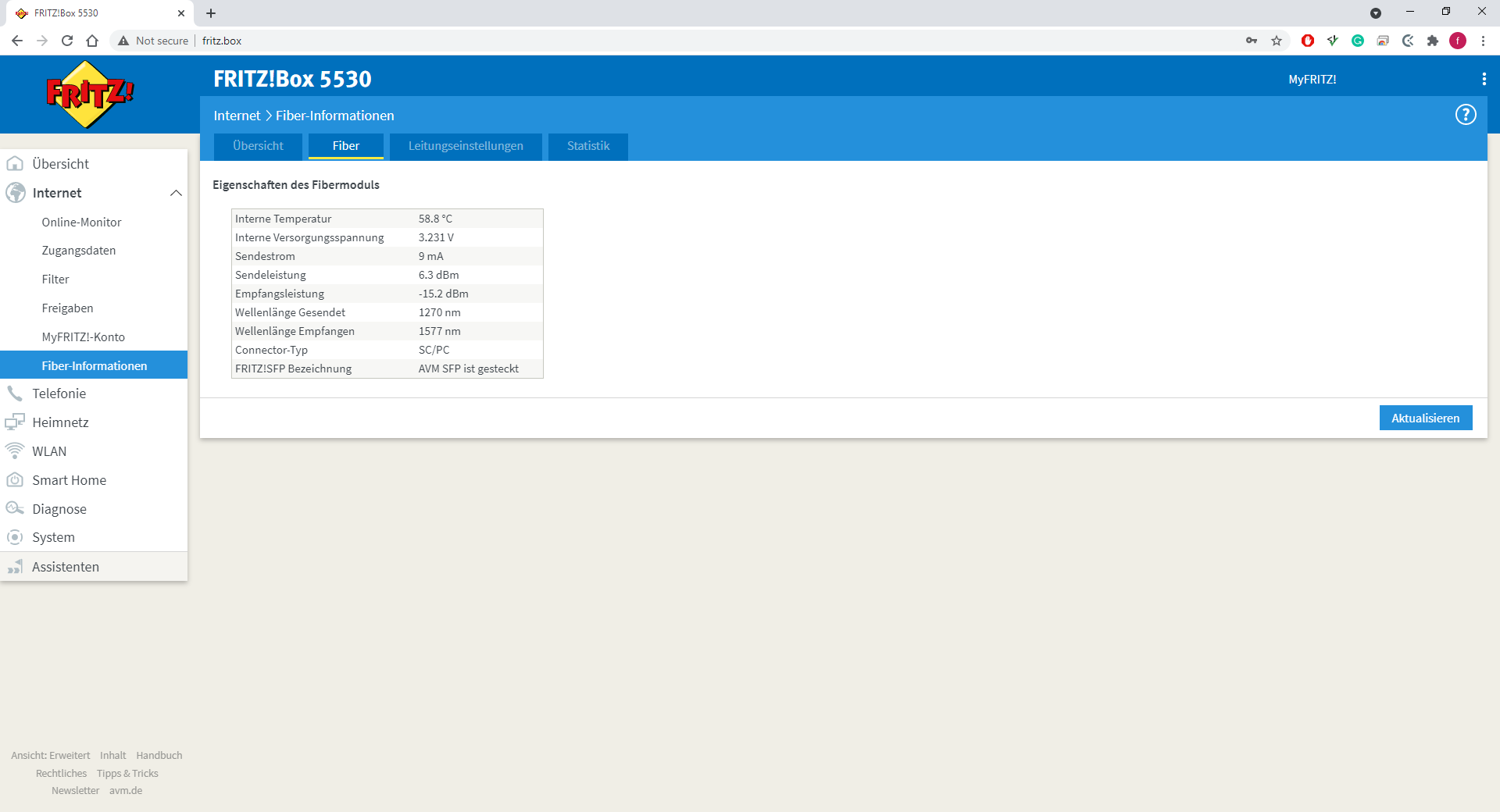
Task: Open the Tipps & Tricks footer link
Action: [x=127, y=773]
